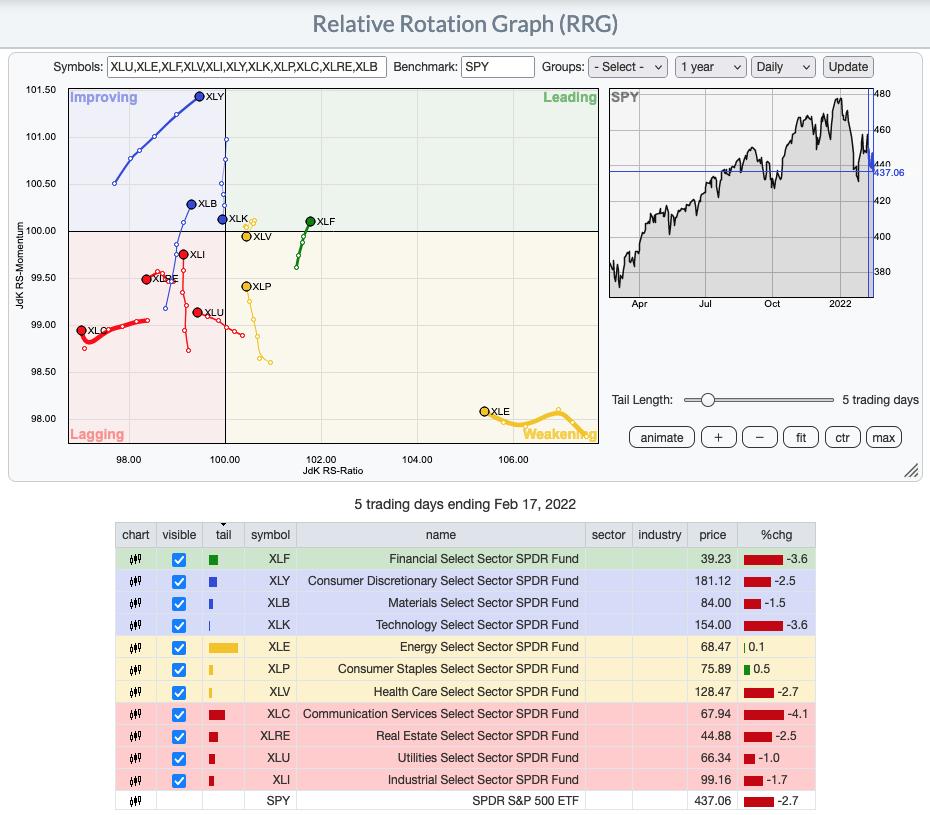The image size is (930, 815).
Task: Click in the Benchmark SPY field
Action: click(498, 67)
